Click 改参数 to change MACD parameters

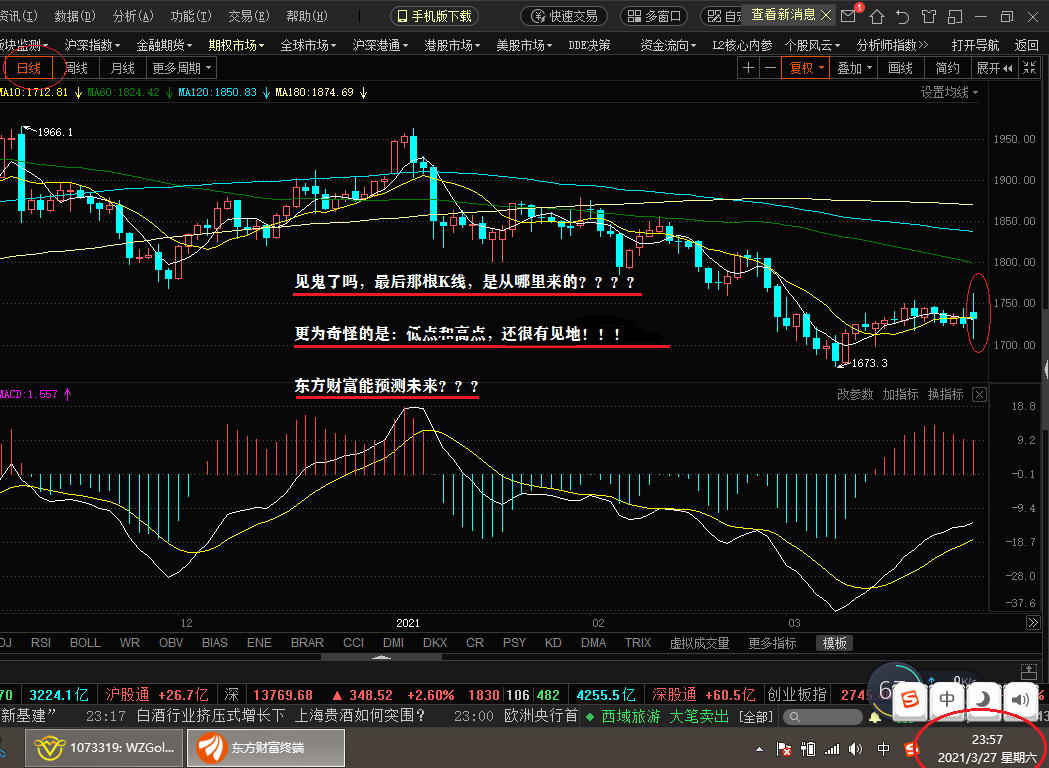[855, 394]
